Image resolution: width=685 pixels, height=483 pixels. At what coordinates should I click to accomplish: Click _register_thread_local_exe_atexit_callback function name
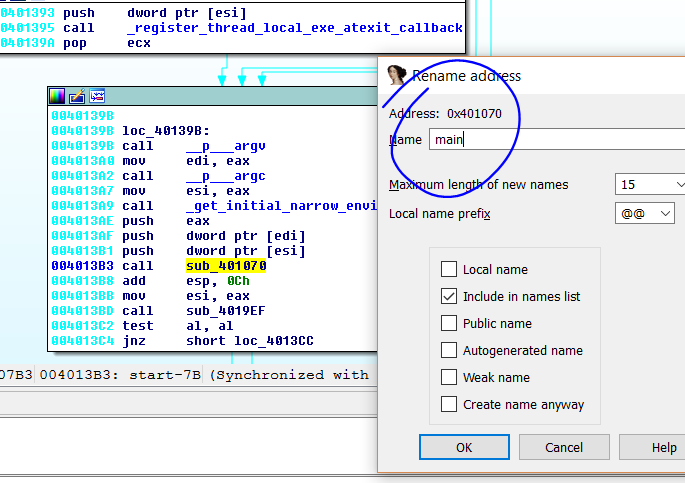pos(294,28)
